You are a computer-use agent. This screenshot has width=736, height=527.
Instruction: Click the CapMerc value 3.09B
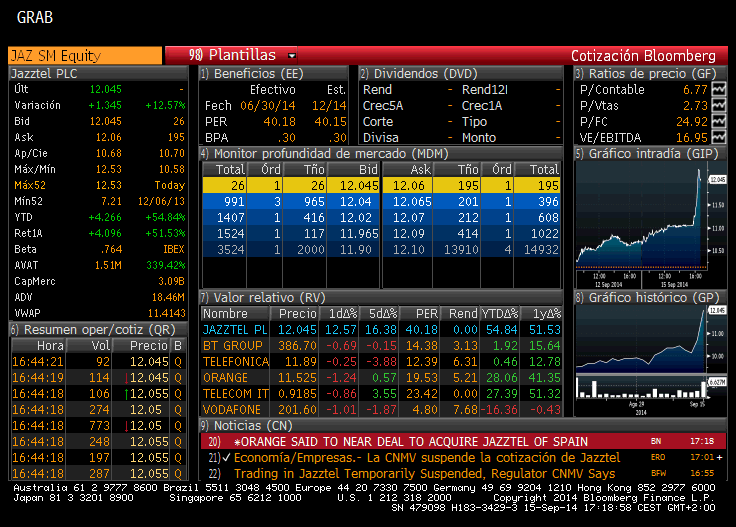[x=171, y=281]
